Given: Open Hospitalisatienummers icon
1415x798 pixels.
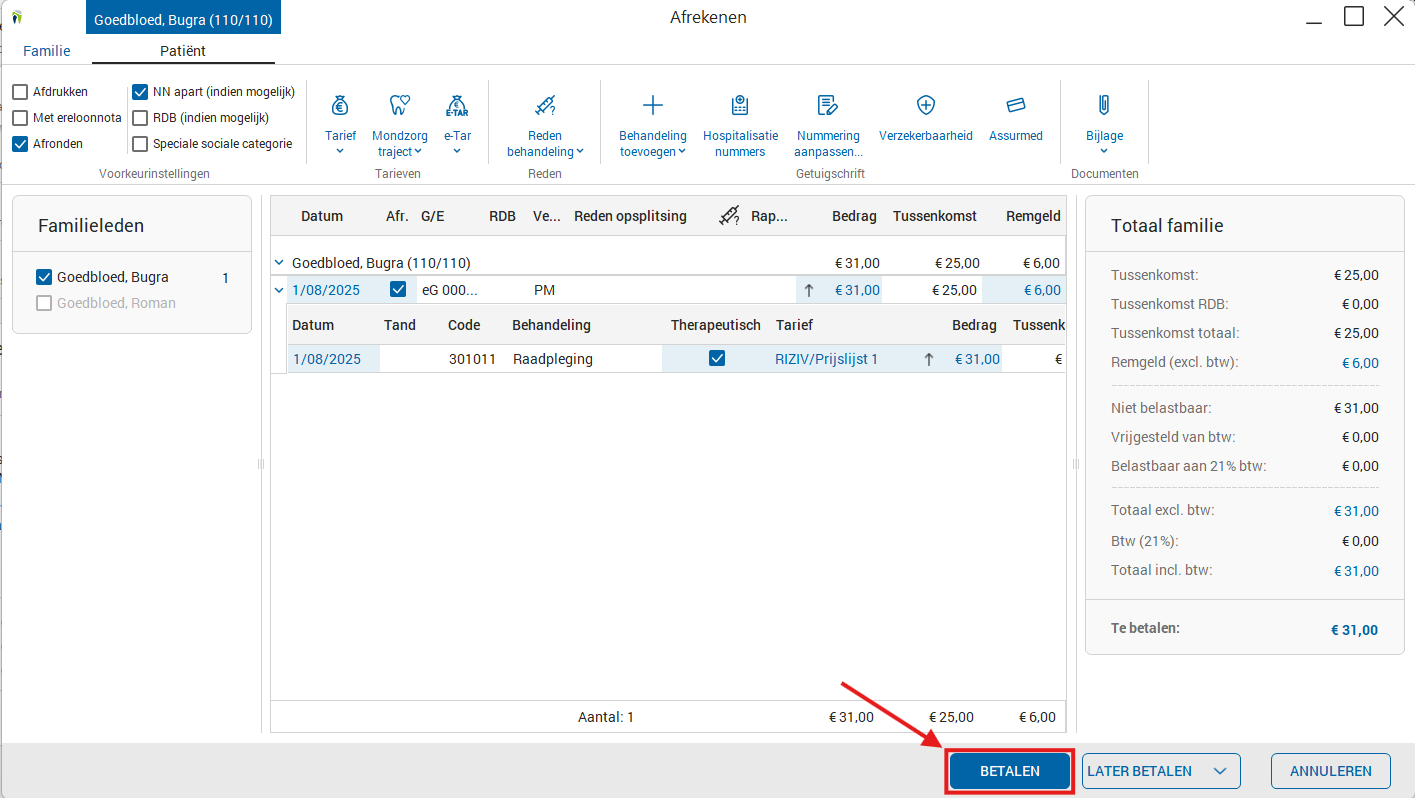Looking at the screenshot, I should [740, 106].
